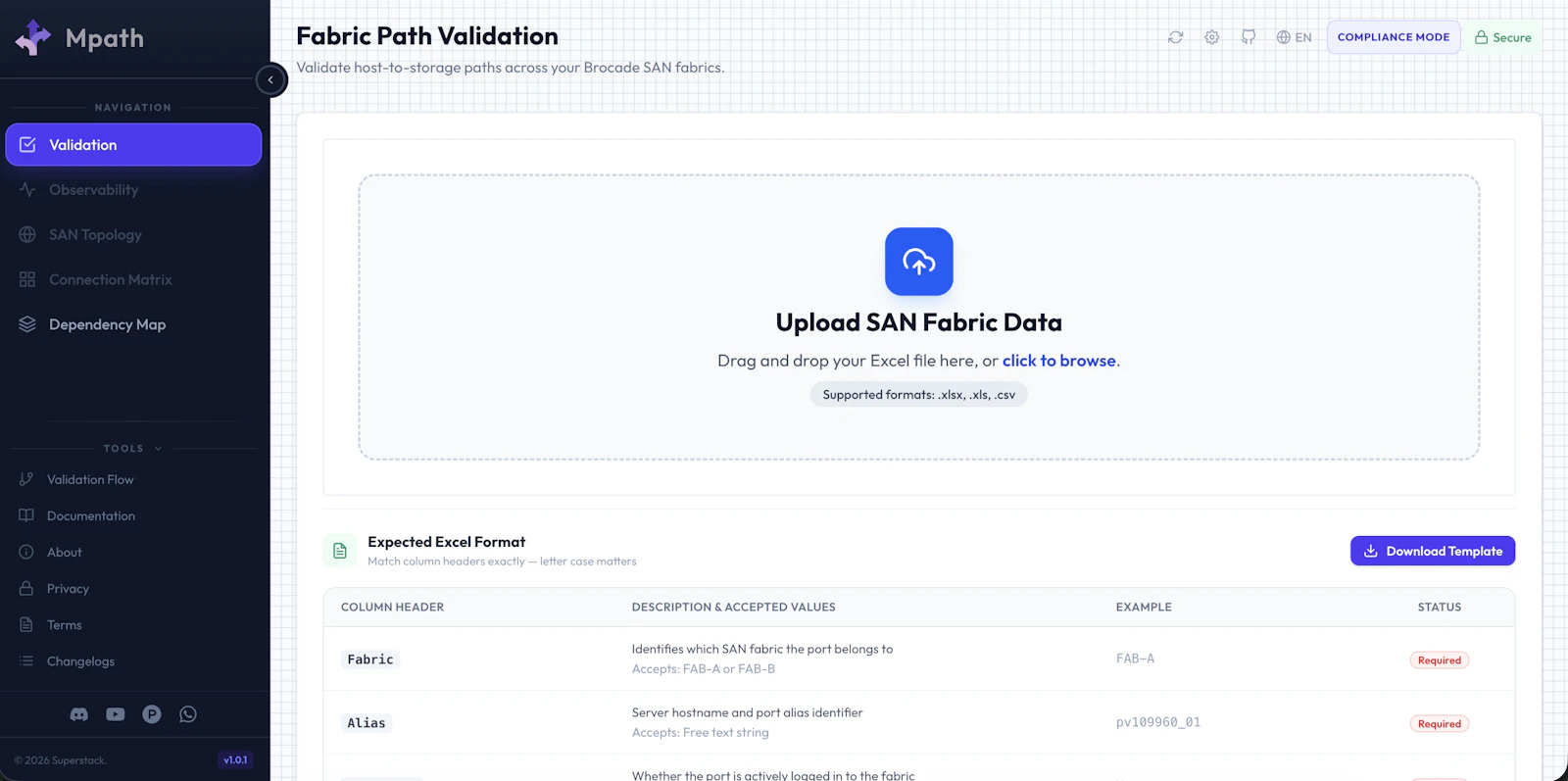Screen dimensions: 1568x781
Task: Collapse the sidebar with chevron button
Action: click(271, 80)
